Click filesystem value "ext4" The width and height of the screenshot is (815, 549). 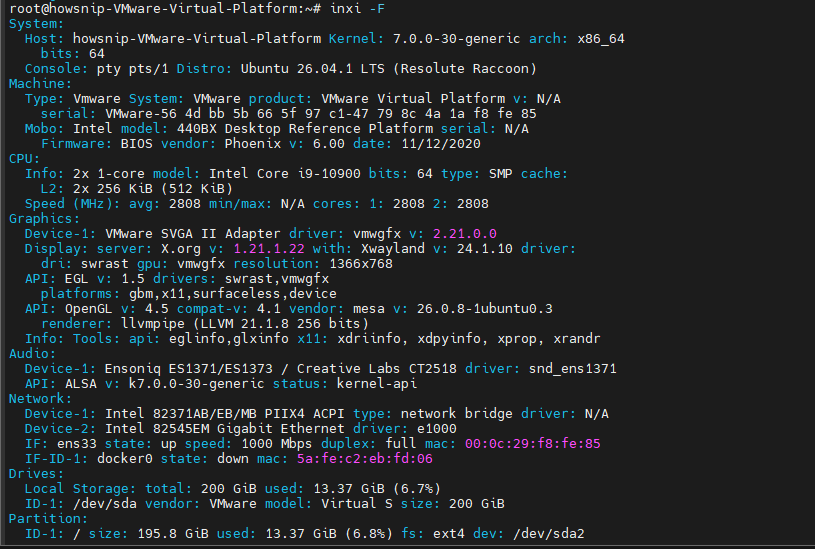(x=449, y=534)
